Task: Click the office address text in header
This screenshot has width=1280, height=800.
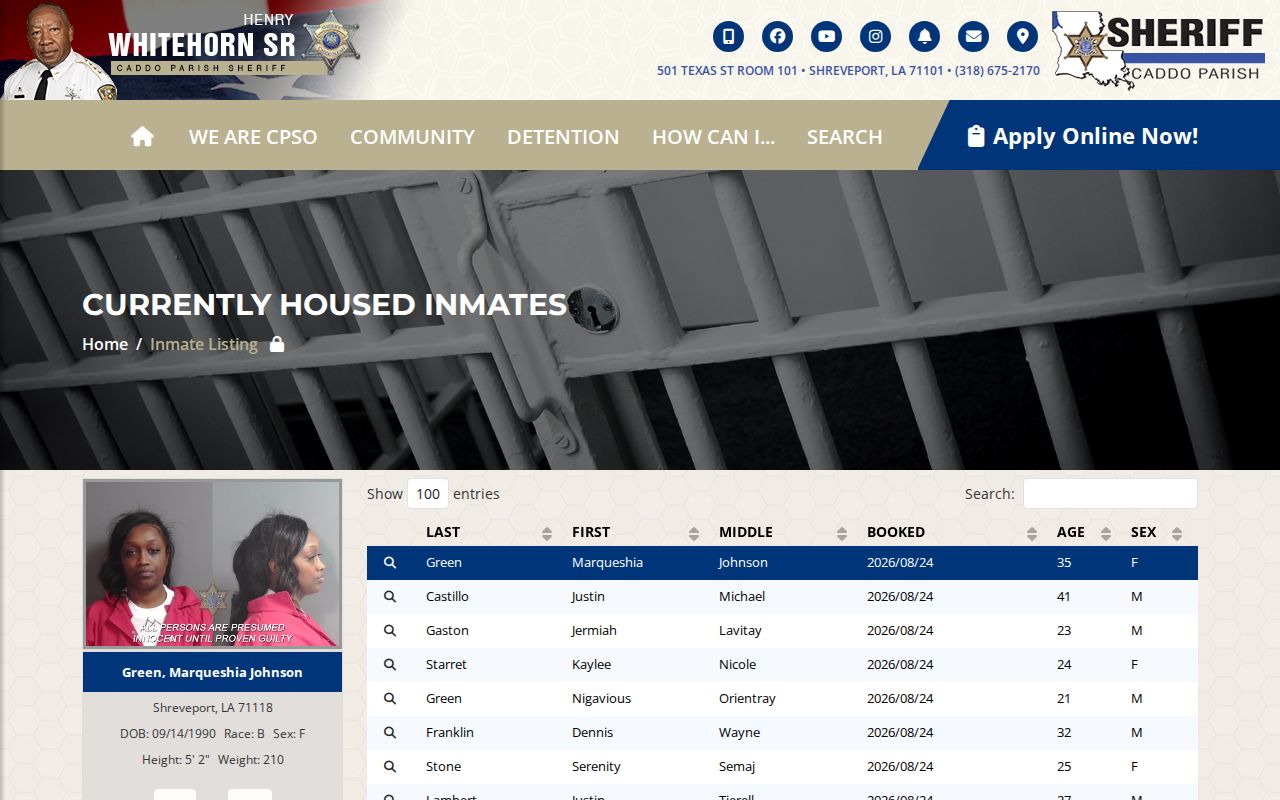Action: tap(848, 71)
